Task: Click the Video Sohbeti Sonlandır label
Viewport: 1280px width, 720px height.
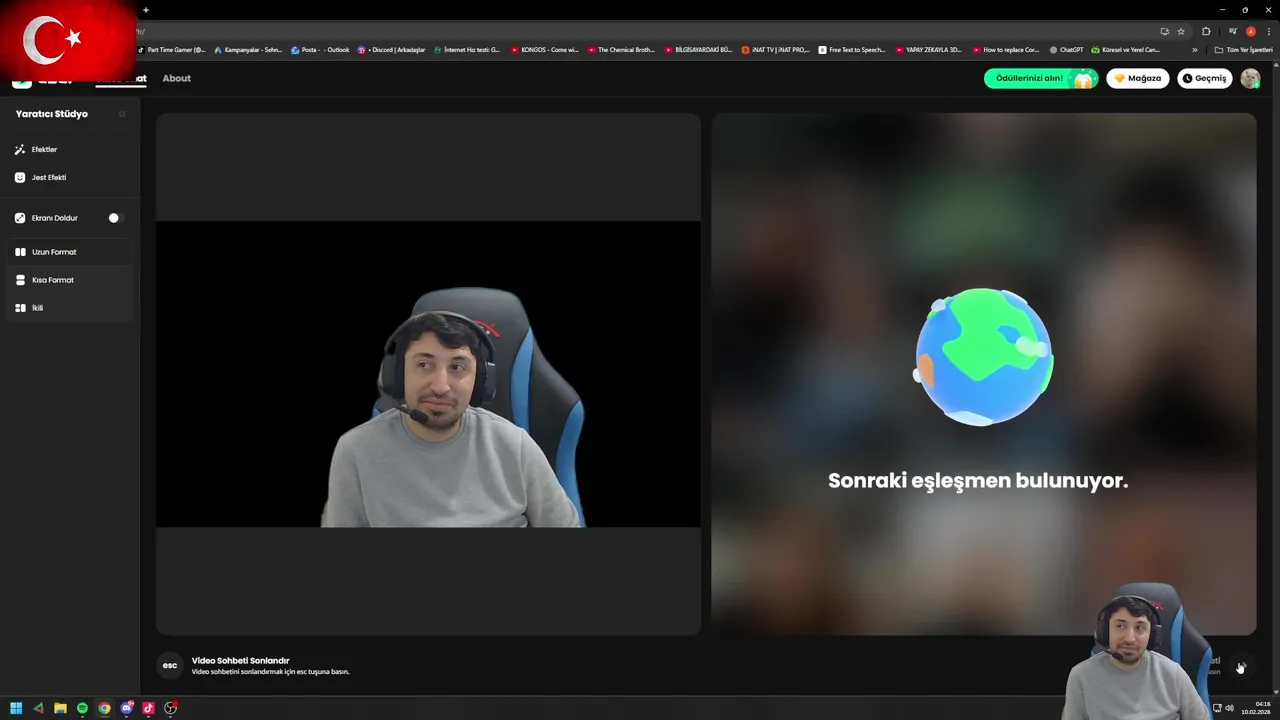Action: (240, 661)
